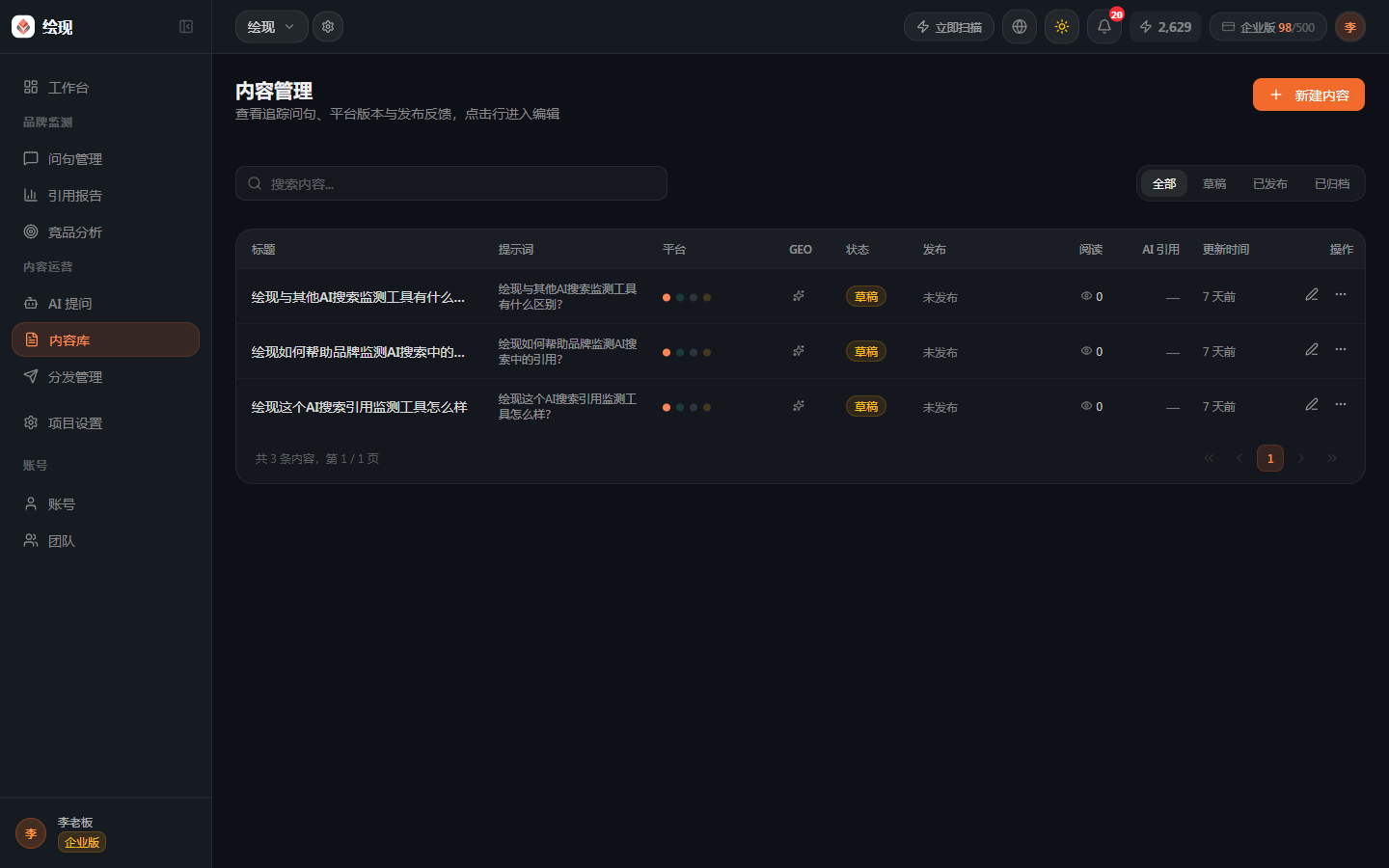Open the 李 user avatar in the top bar
This screenshot has height=868, width=1389.
(x=1350, y=27)
